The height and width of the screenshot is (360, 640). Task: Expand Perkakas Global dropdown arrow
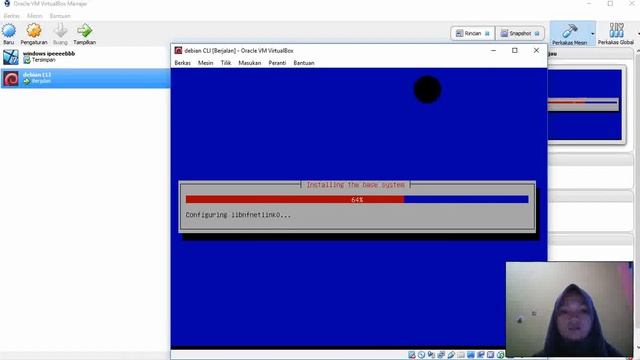click(x=638, y=34)
